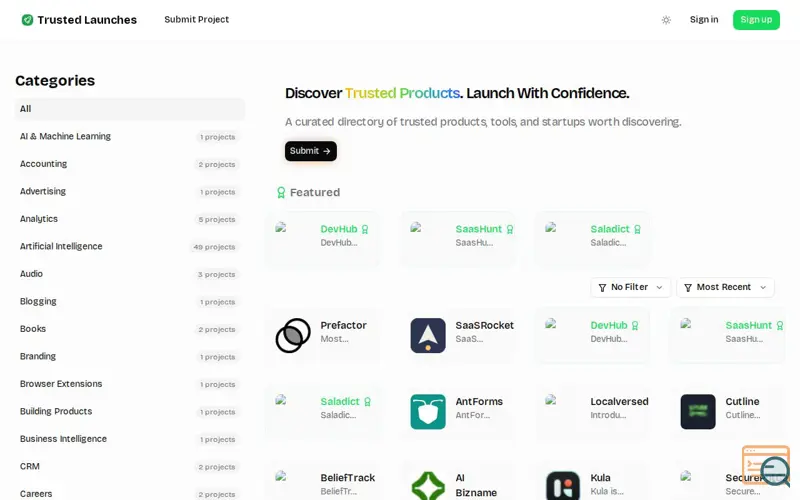Click the green Sign up button

pyautogui.click(x=756, y=19)
